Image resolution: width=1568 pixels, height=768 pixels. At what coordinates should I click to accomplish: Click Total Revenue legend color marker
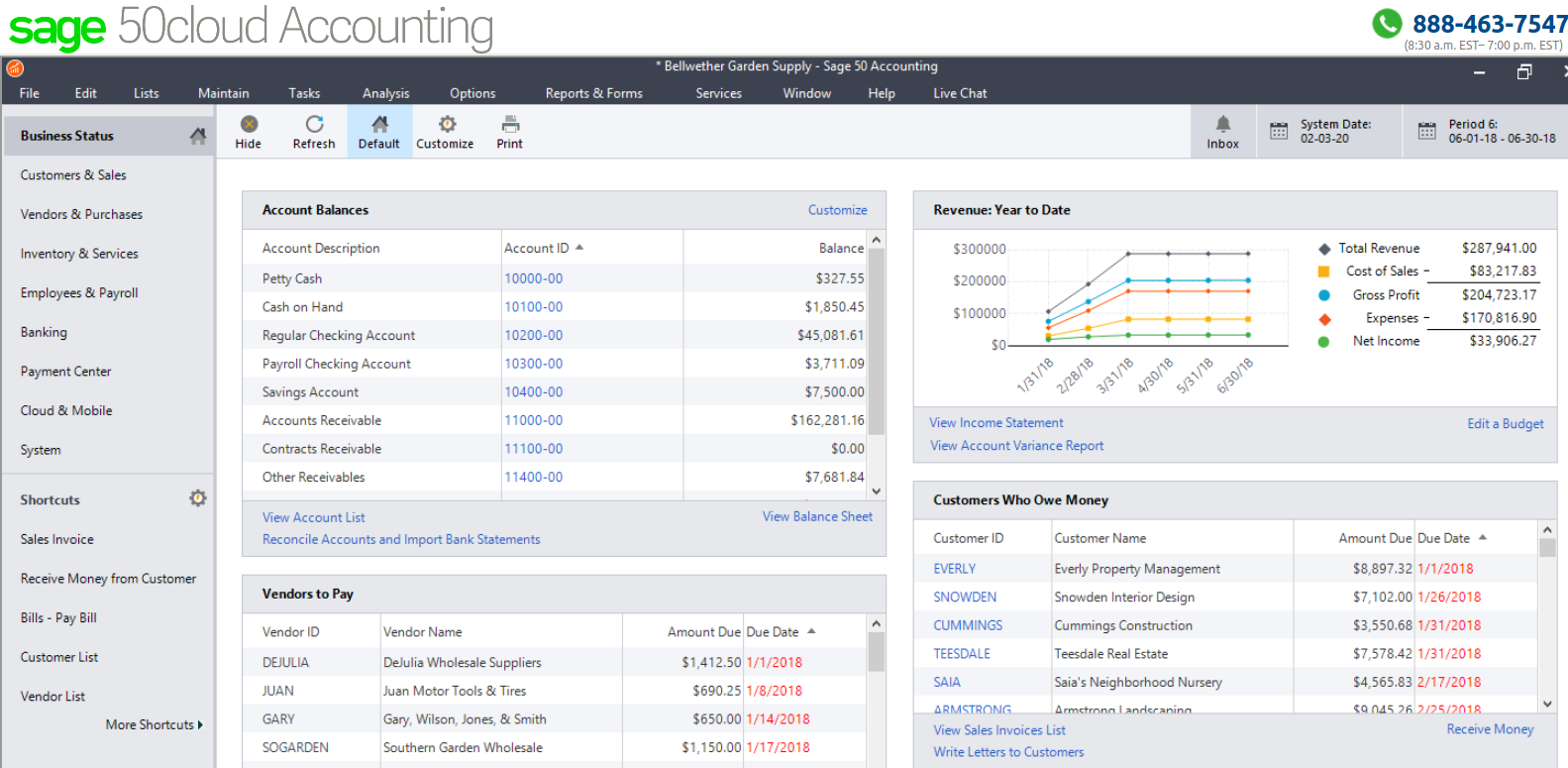(x=1324, y=249)
